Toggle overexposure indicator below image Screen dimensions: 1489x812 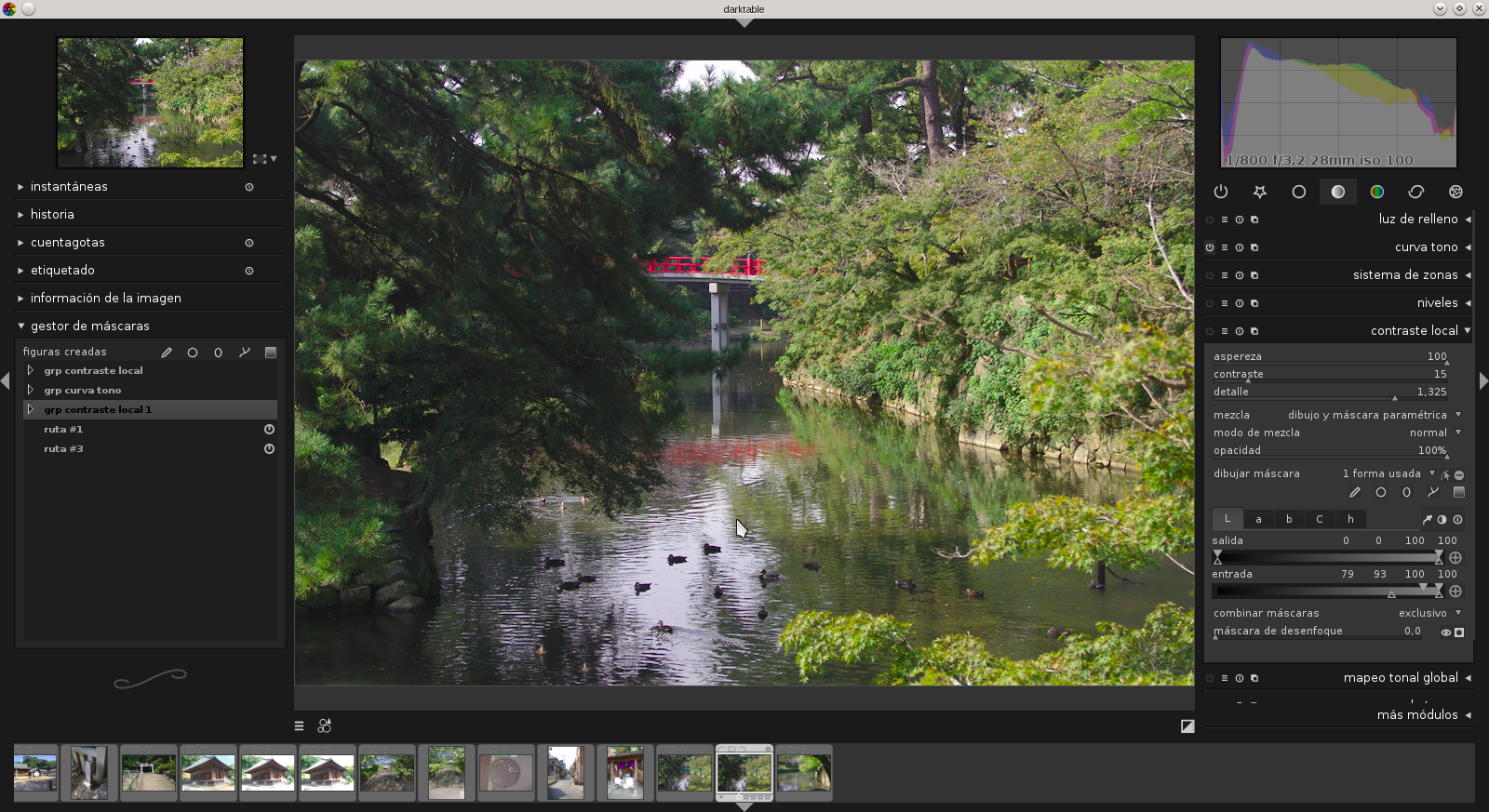(1187, 726)
